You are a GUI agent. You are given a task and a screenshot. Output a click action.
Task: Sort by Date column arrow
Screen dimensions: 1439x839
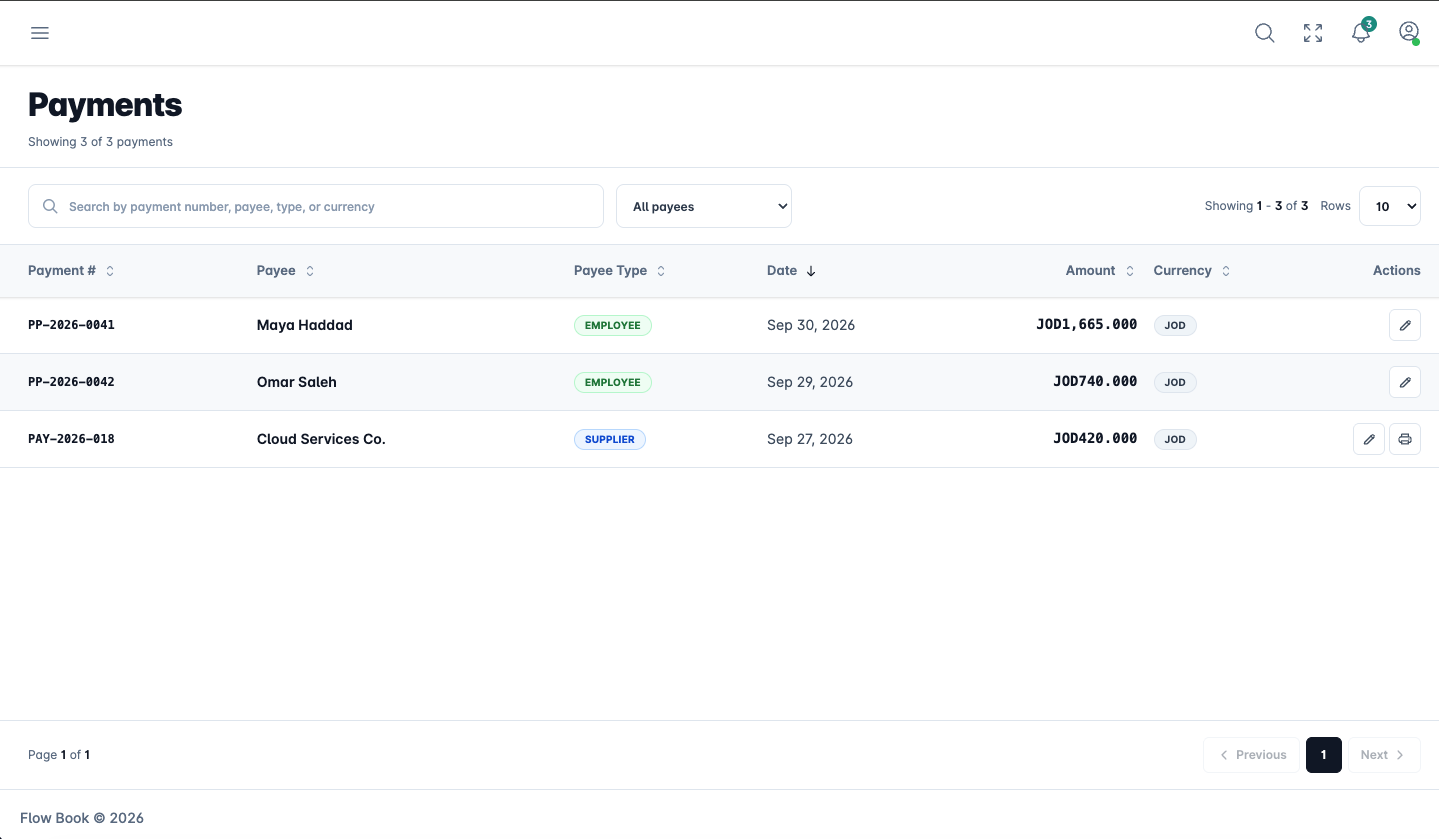tap(811, 271)
